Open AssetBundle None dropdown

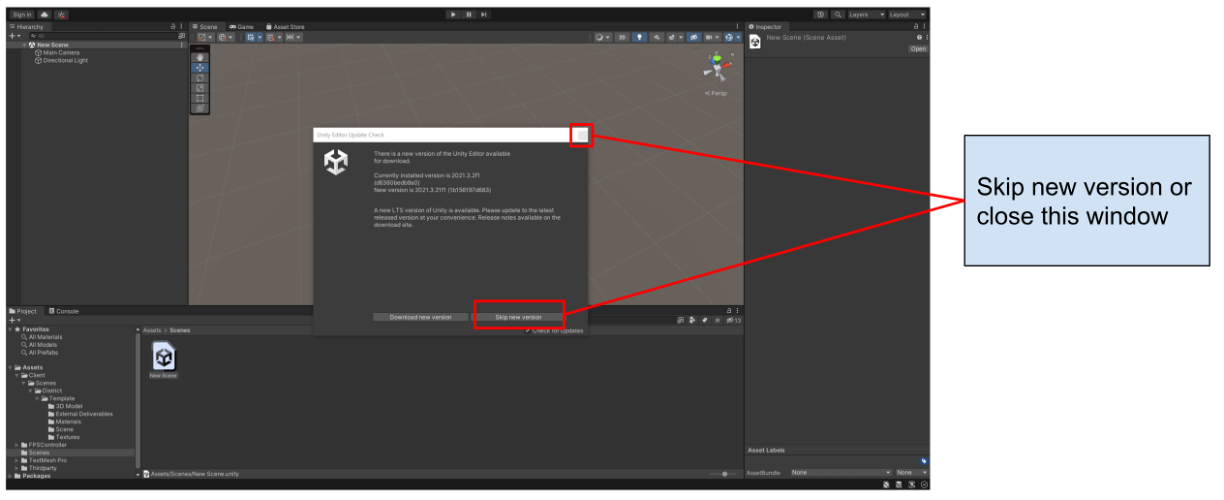[840, 472]
